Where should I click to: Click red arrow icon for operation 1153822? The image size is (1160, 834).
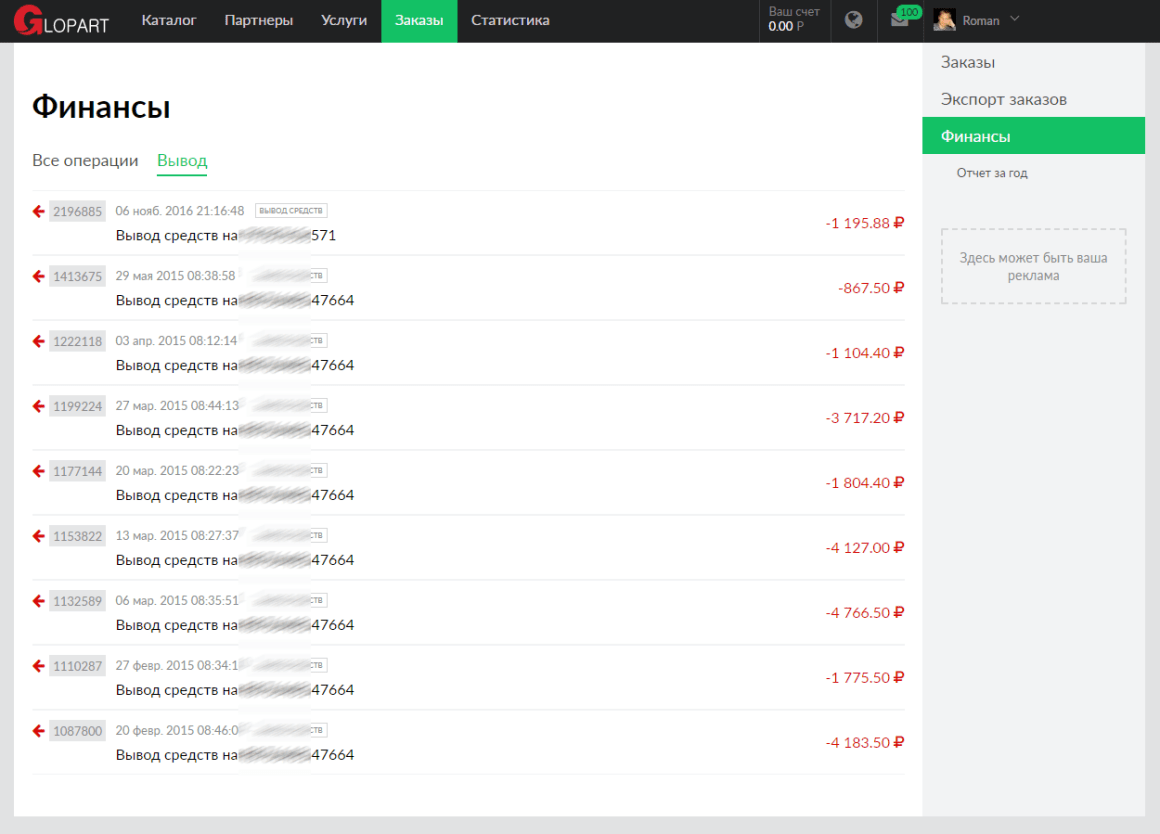tap(39, 536)
